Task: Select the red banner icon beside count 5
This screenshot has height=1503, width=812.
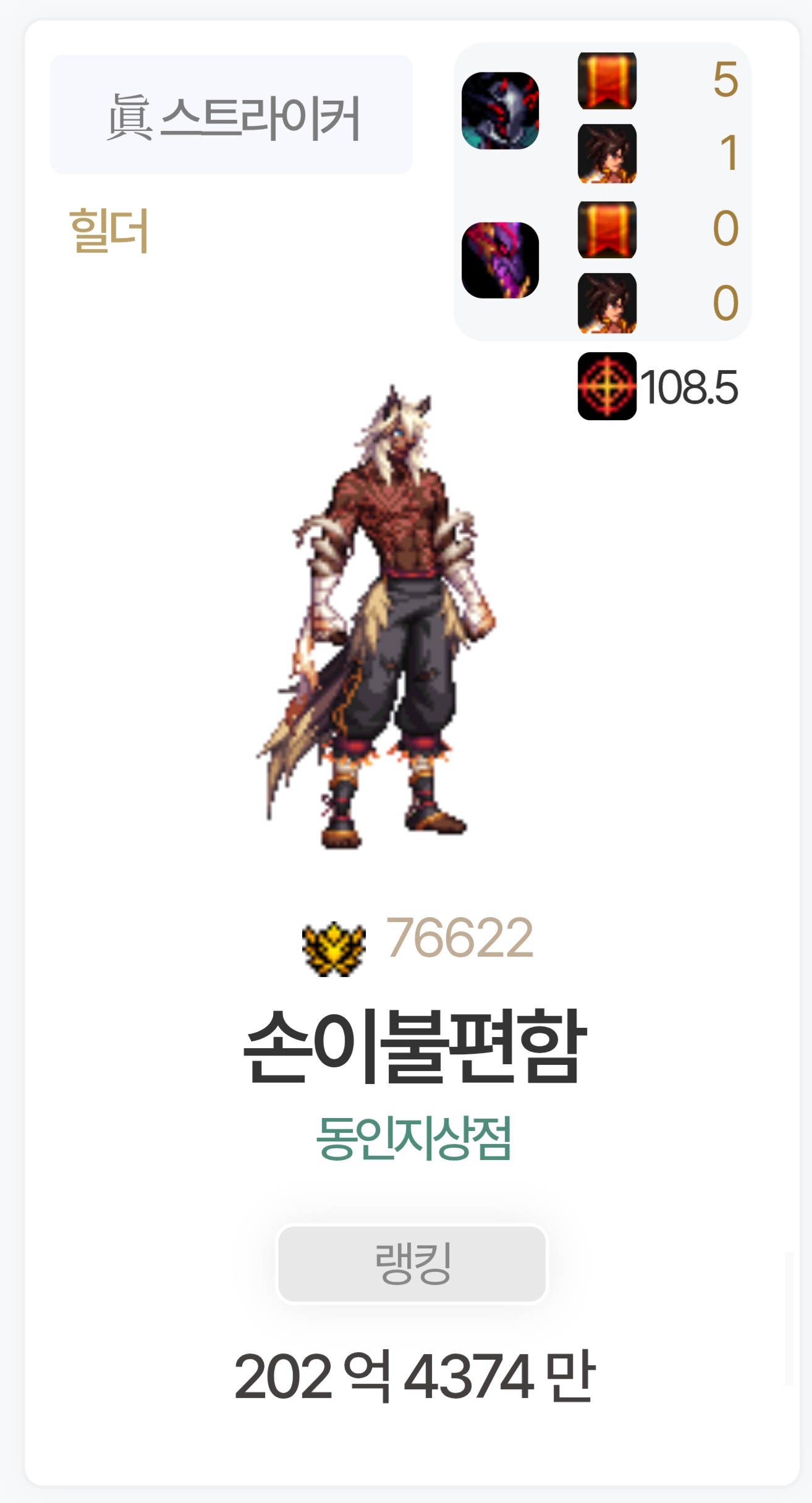Action: point(607,81)
